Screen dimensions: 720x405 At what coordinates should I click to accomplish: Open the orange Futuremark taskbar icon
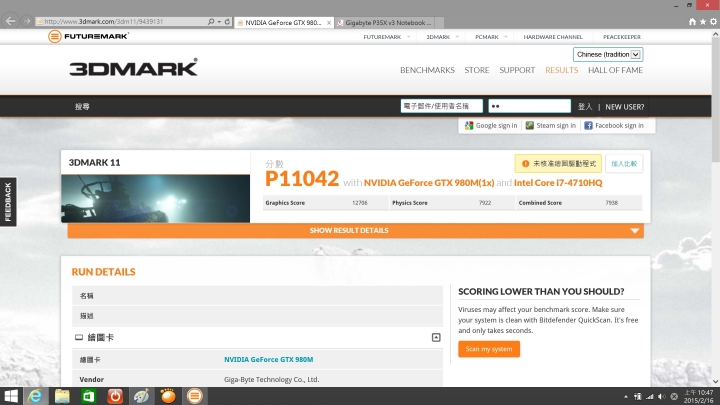click(x=195, y=396)
